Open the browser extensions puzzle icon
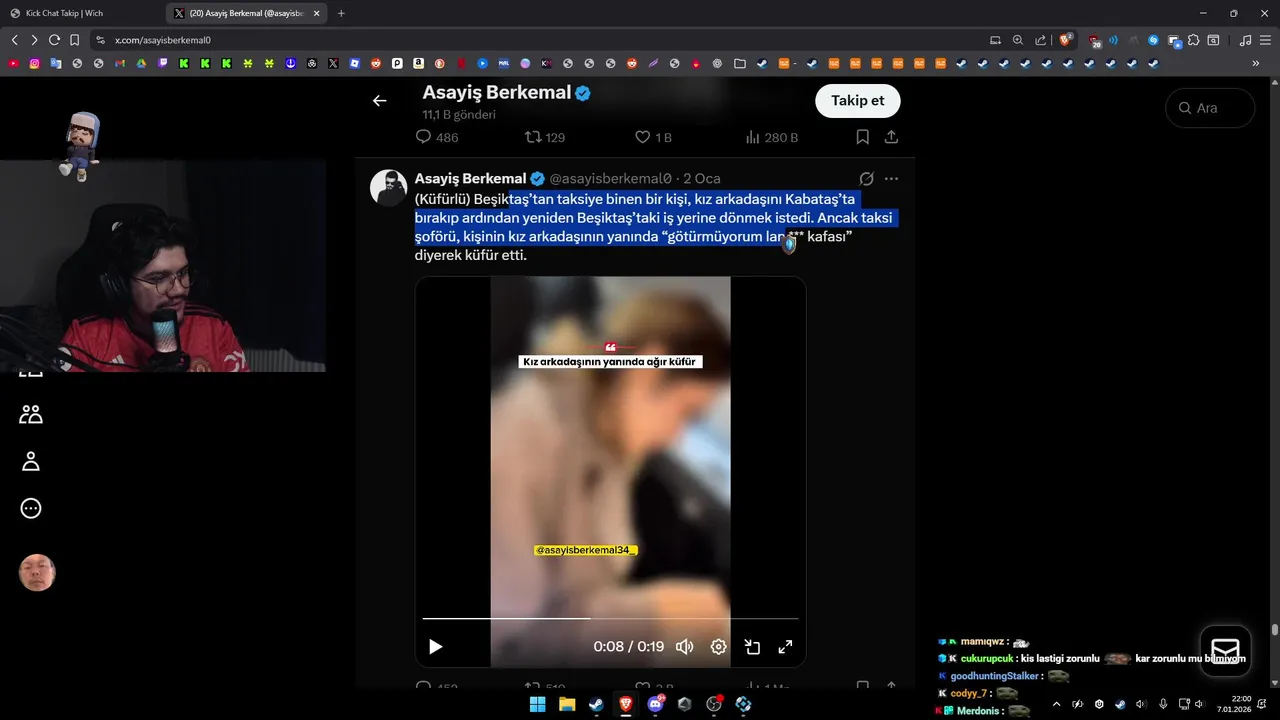The width and height of the screenshot is (1280, 720). pos(1194,40)
